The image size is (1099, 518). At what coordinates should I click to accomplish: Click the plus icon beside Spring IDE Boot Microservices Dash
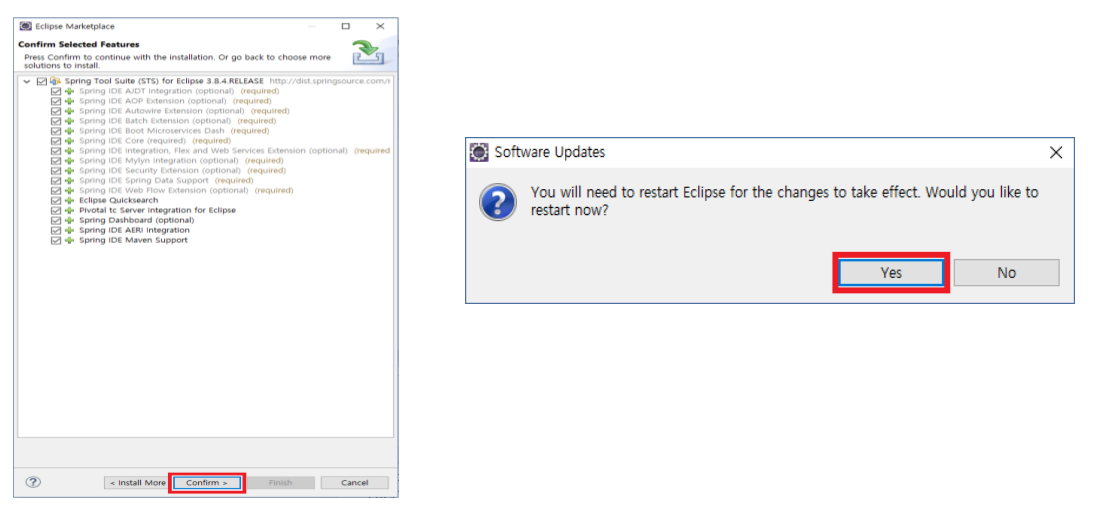pyautogui.click(x=69, y=131)
